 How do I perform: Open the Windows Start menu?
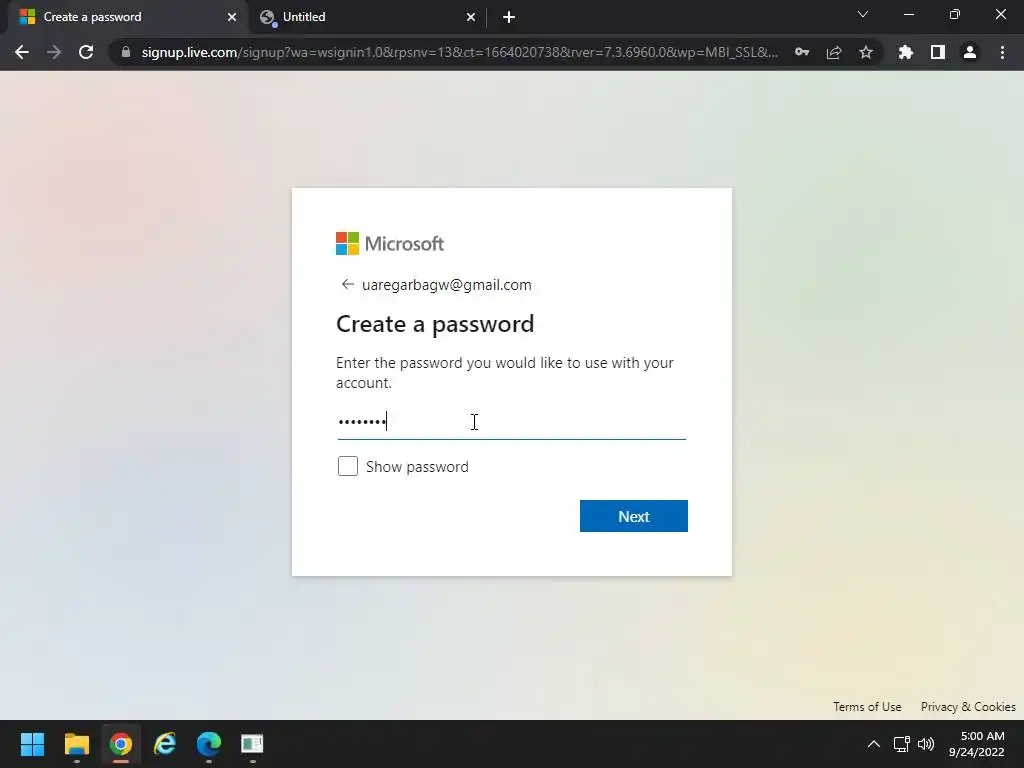click(32, 744)
